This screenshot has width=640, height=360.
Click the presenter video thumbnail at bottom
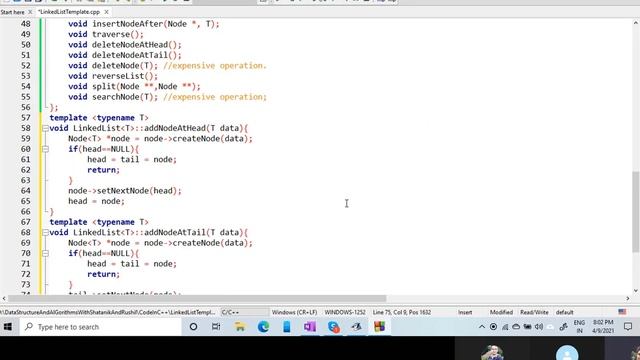pyautogui.click(x=492, y=352)
